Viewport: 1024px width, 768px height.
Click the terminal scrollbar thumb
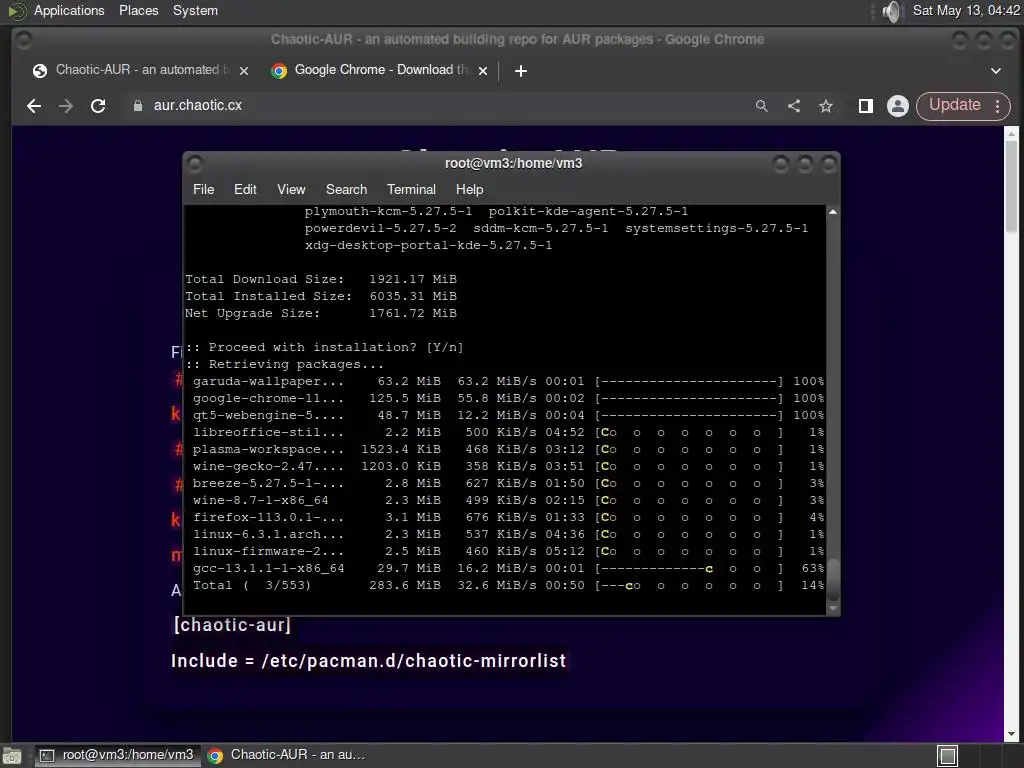click(833, 578)
